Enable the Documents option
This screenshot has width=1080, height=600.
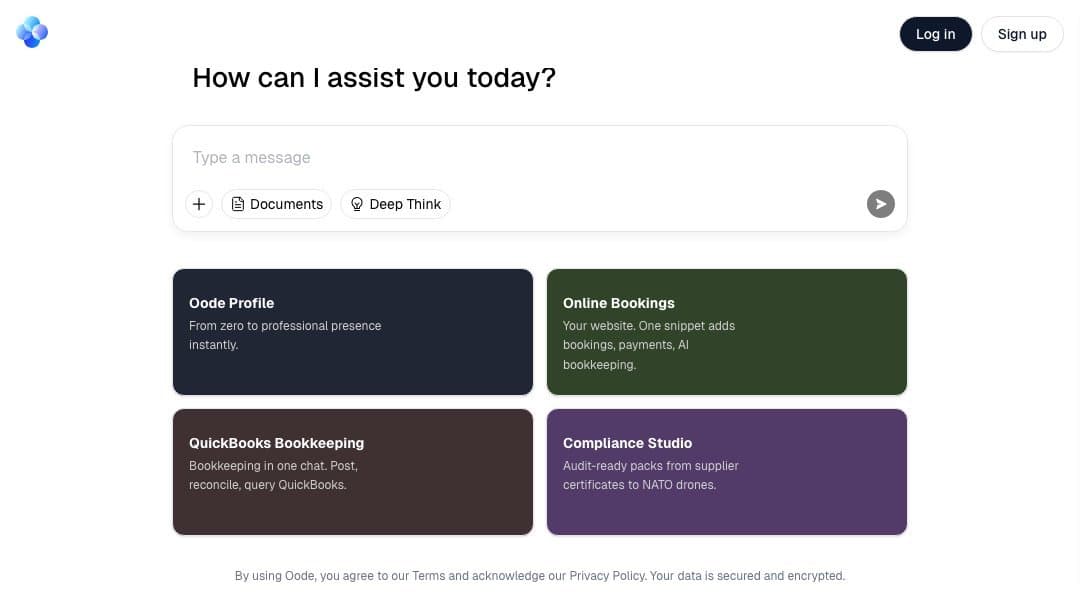[x=276, y=203]
